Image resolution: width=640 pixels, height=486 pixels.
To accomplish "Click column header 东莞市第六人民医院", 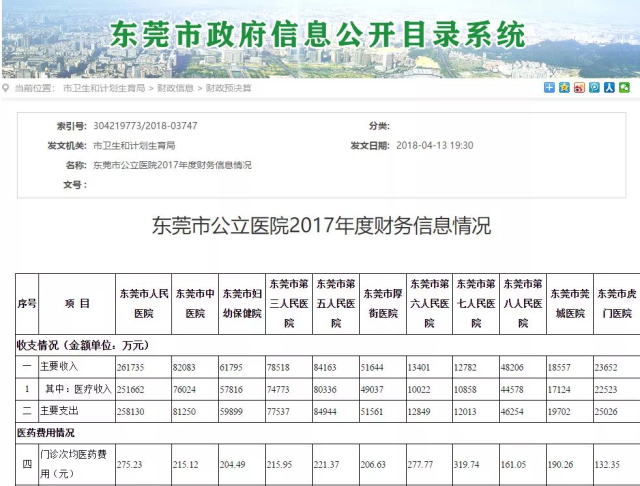I will (x=429, y=304).
